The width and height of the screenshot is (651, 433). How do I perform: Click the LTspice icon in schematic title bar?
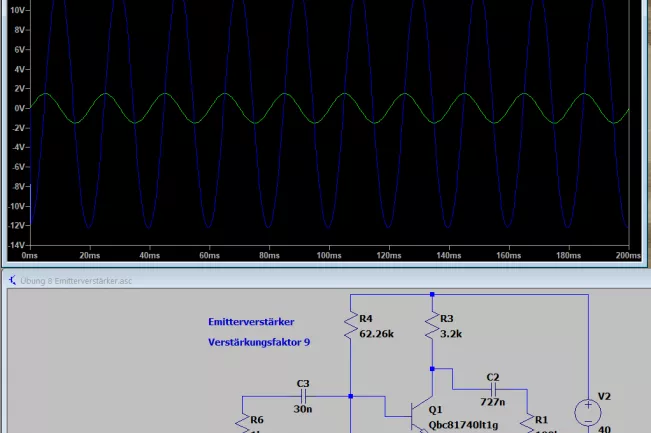point(12,281)
